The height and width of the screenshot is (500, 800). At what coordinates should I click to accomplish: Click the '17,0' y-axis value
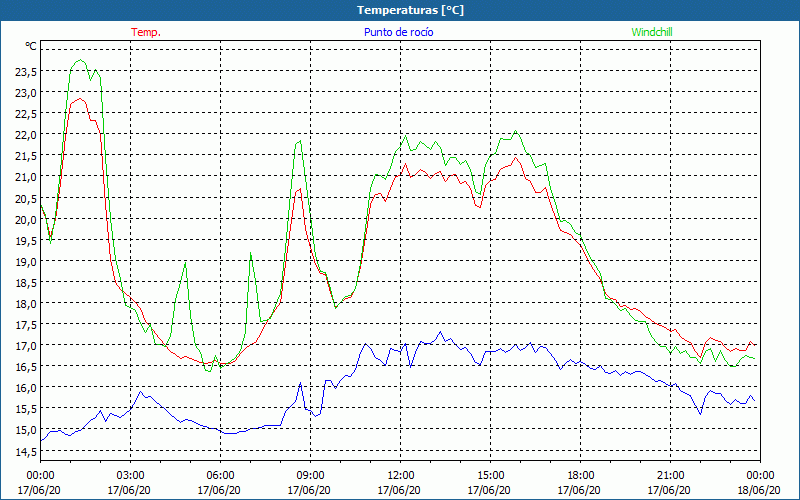click(26, 346)
